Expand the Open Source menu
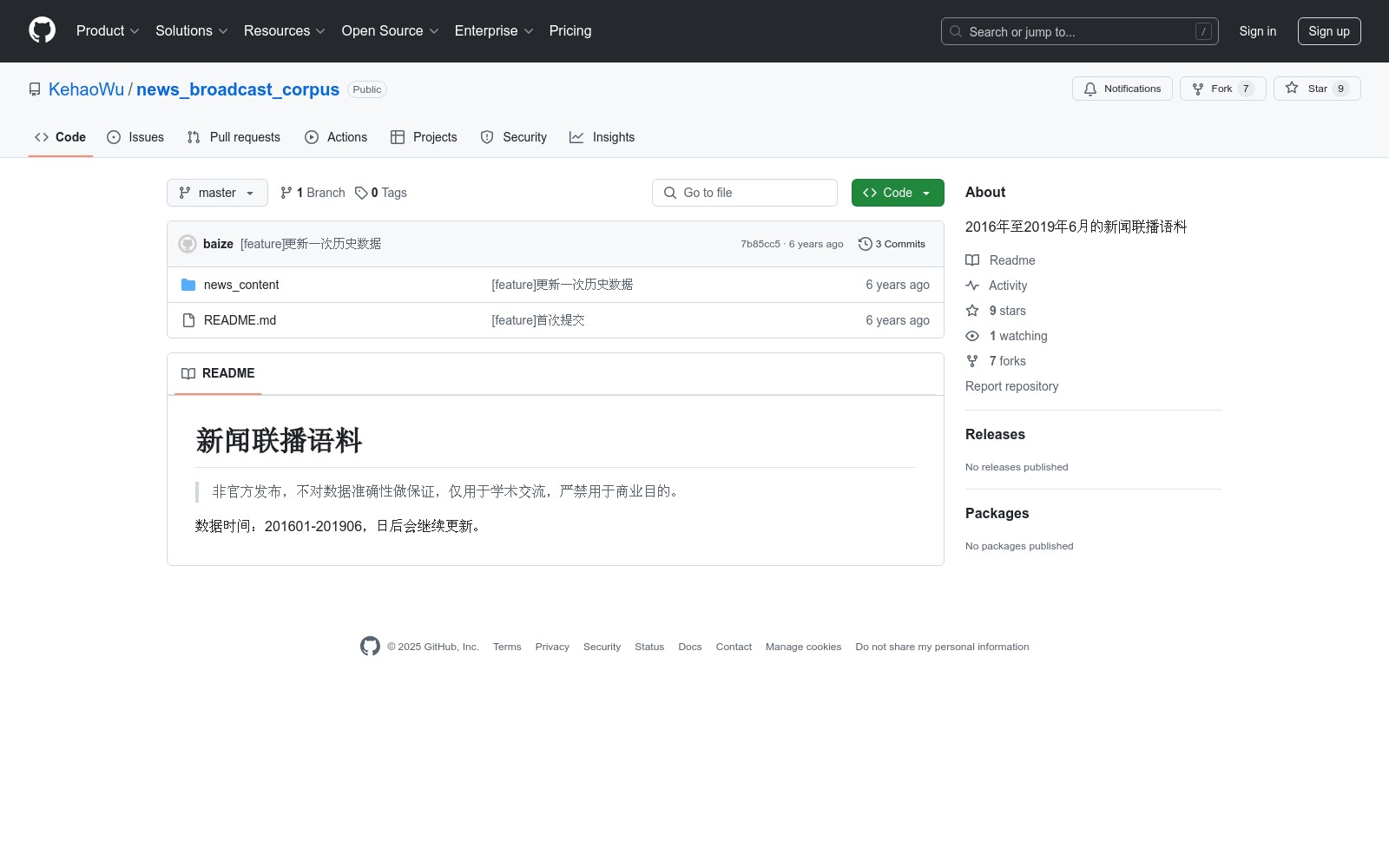The height and width of the screenshot is (868, 1389). [391, 31]
